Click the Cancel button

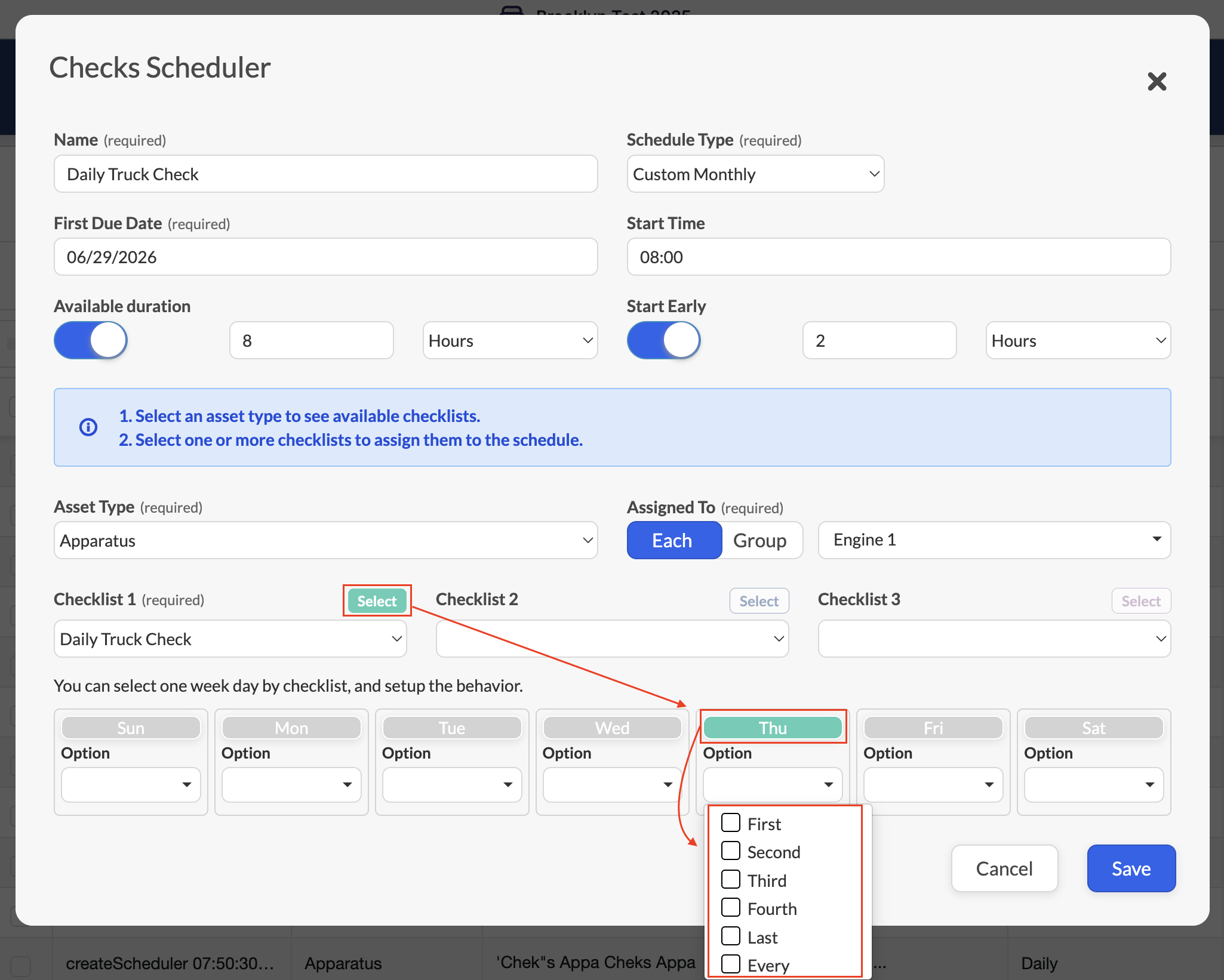click(x=1004, y=868)
